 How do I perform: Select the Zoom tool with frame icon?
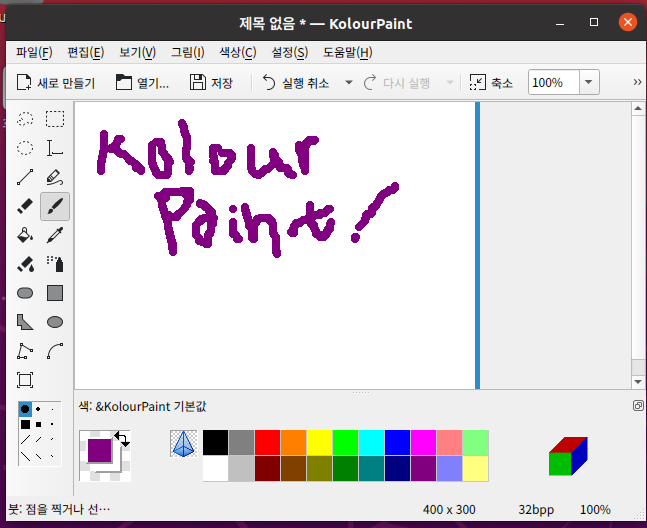[25, 380]
